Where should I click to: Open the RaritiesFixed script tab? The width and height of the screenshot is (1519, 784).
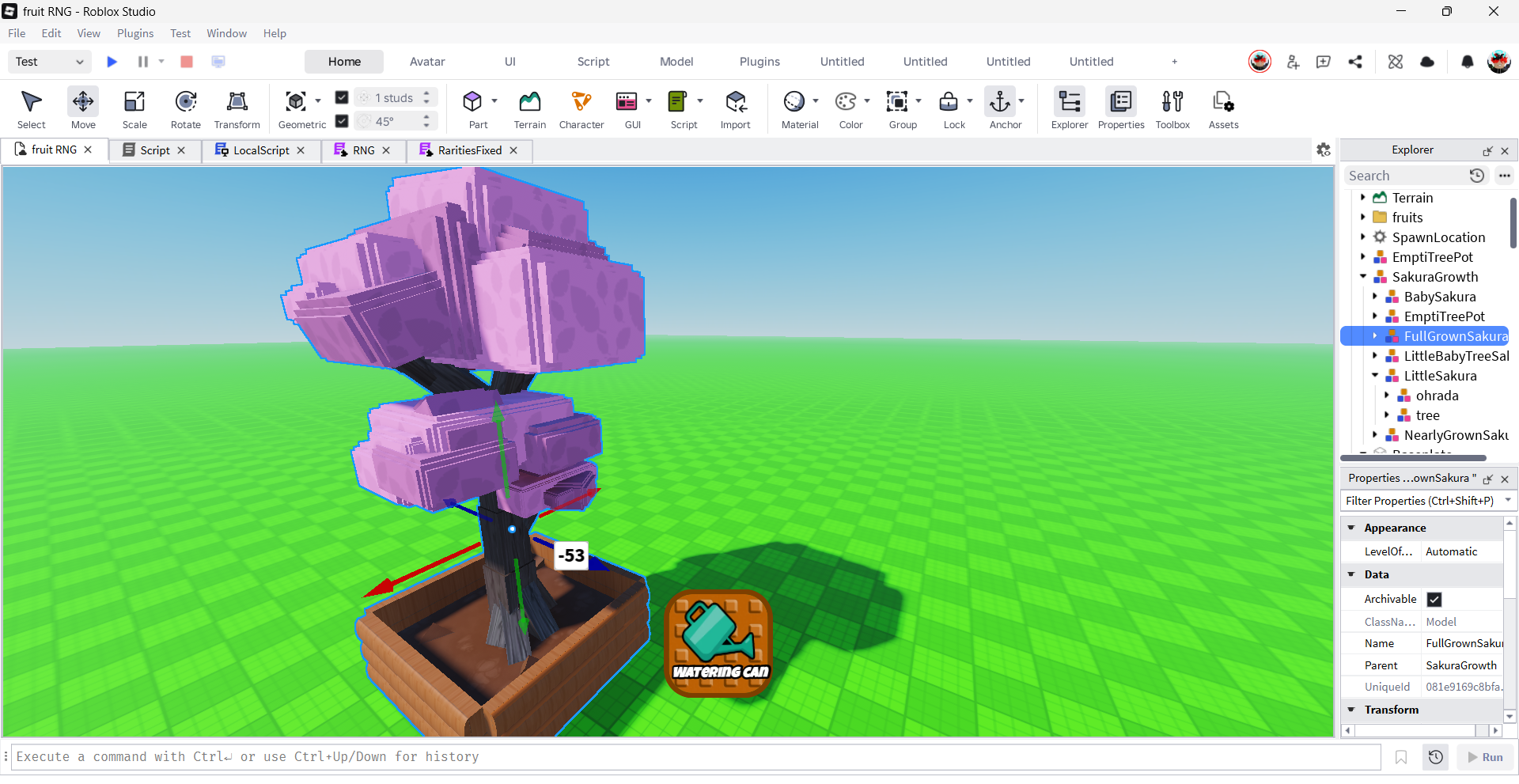[470, 150]
